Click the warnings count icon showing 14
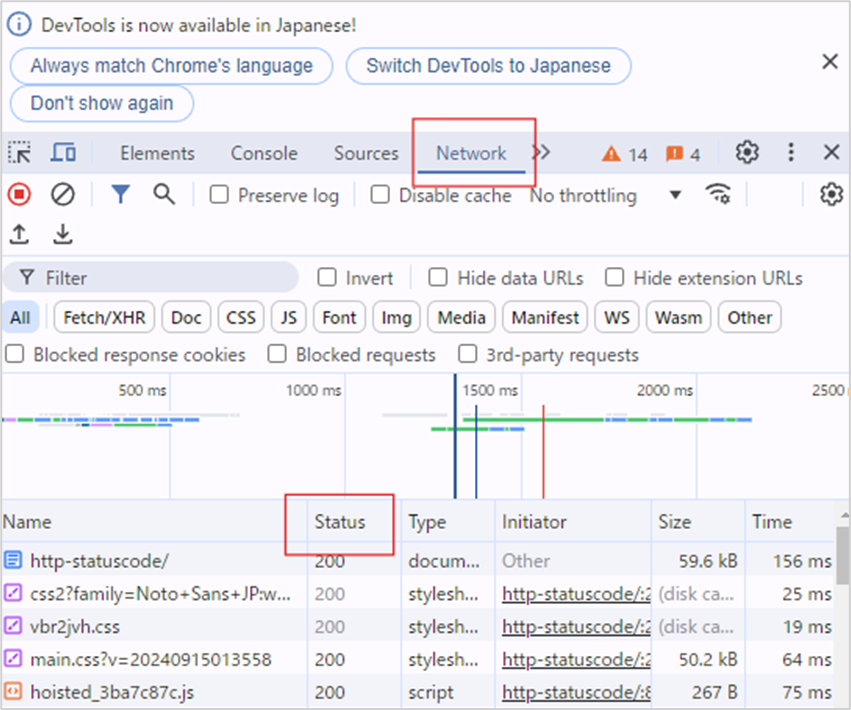This screenshot has height=710, width=851. (x=624, y=155)
